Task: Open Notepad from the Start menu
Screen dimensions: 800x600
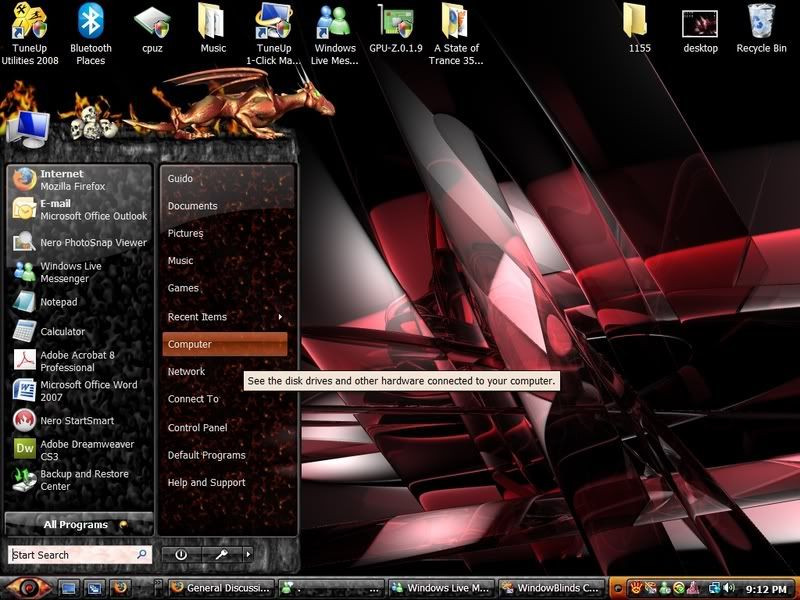Action: 80,302
